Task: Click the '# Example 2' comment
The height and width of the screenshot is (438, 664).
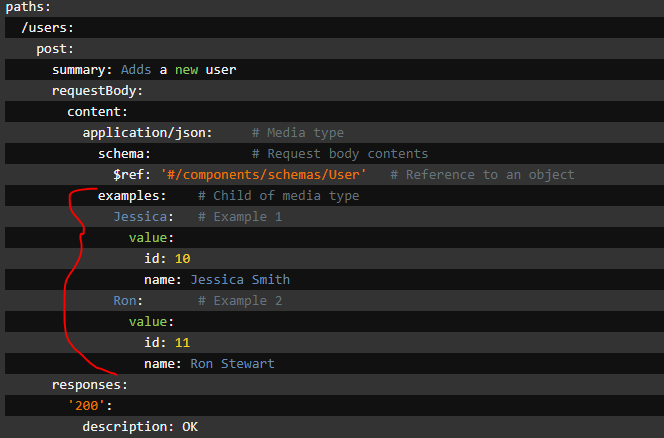Action: (x=240, y=301)
